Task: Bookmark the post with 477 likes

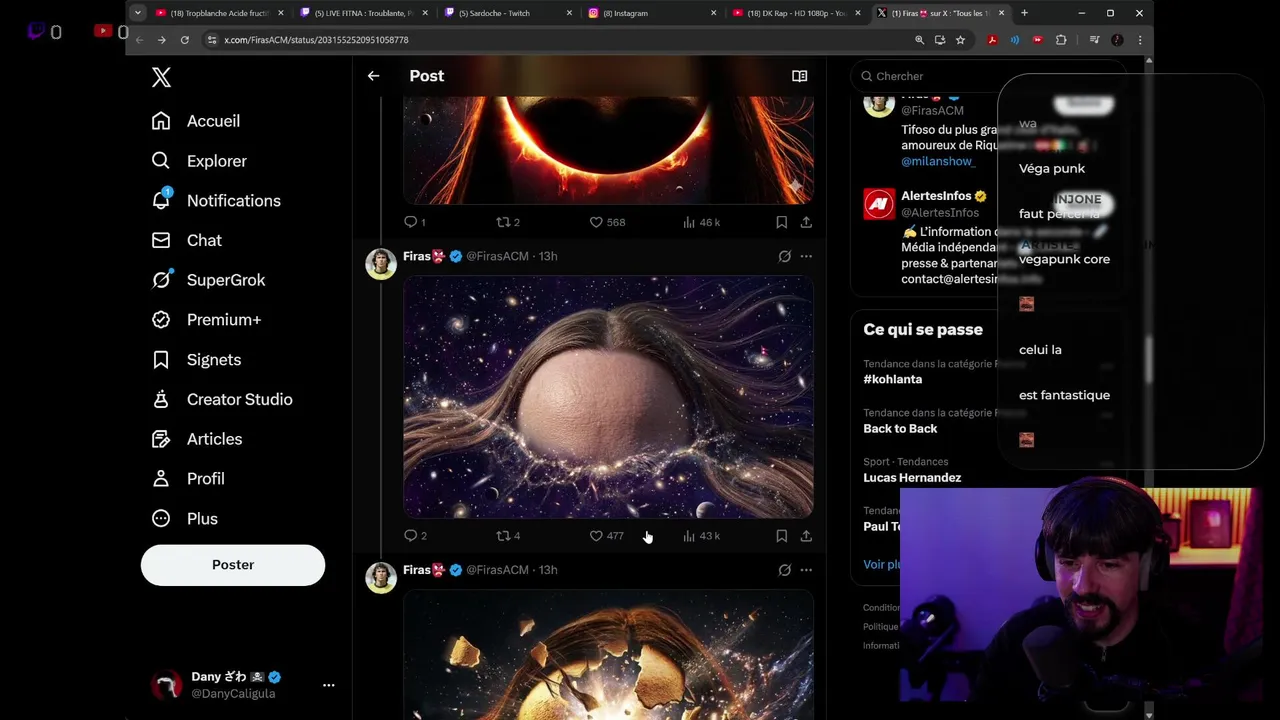Action: point(781,536)
